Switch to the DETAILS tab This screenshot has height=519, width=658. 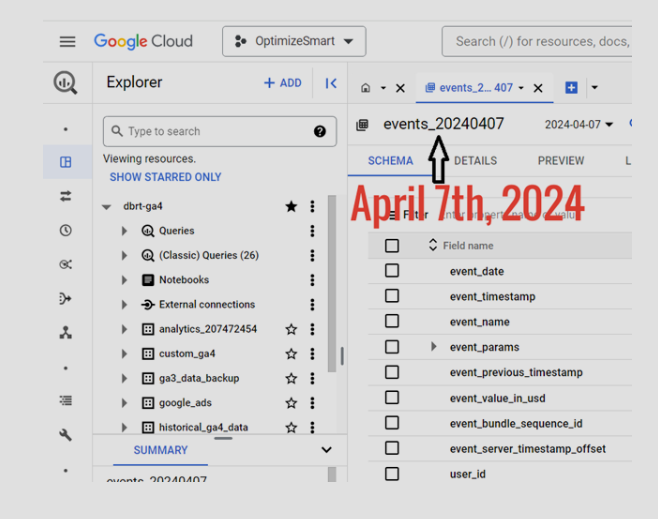[475, 161]
